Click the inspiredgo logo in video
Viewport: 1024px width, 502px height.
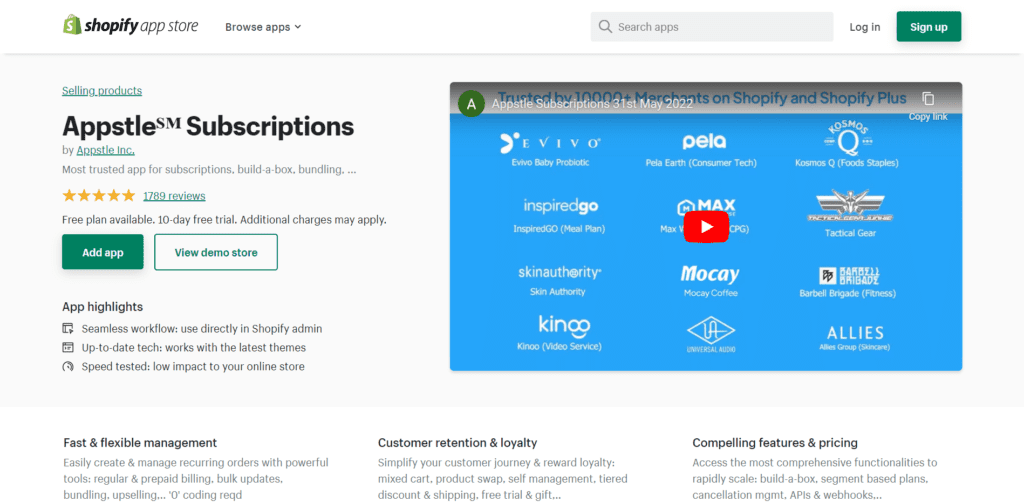560,207
